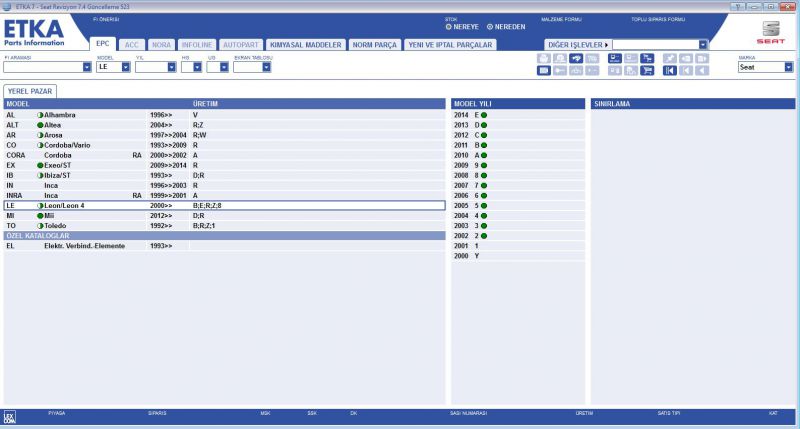The image size is (800, 429).
Task: Switch to the NORA tab
Action: point(161,45)
